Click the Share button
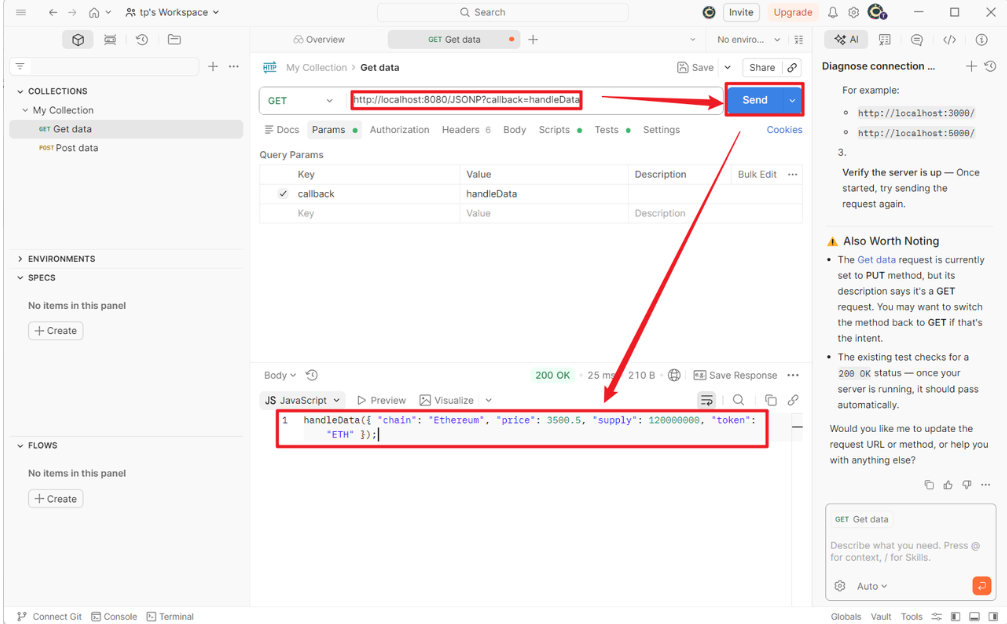Screen dimensions: 1007x624 762,67
